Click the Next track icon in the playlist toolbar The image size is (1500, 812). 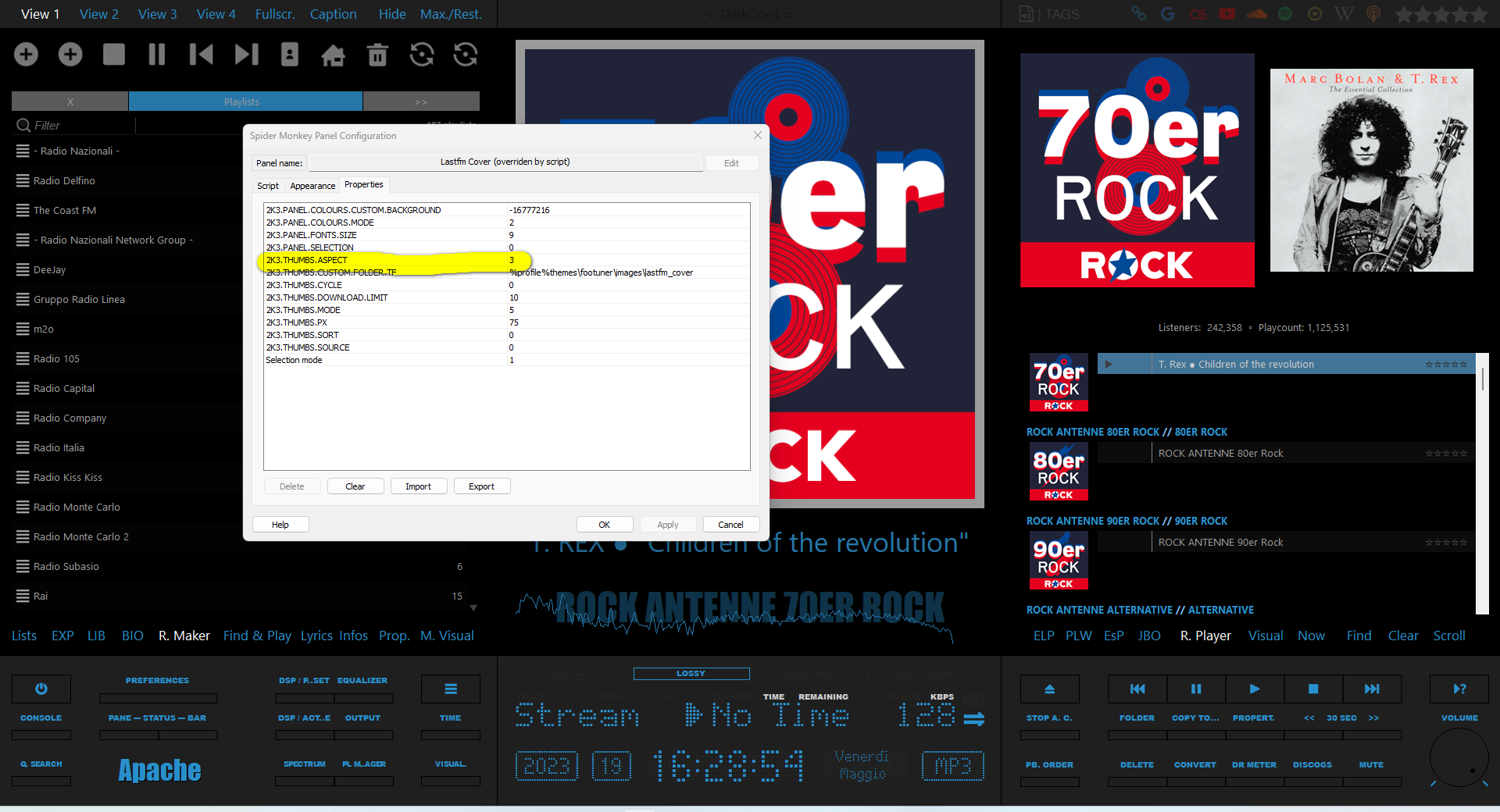246,54
